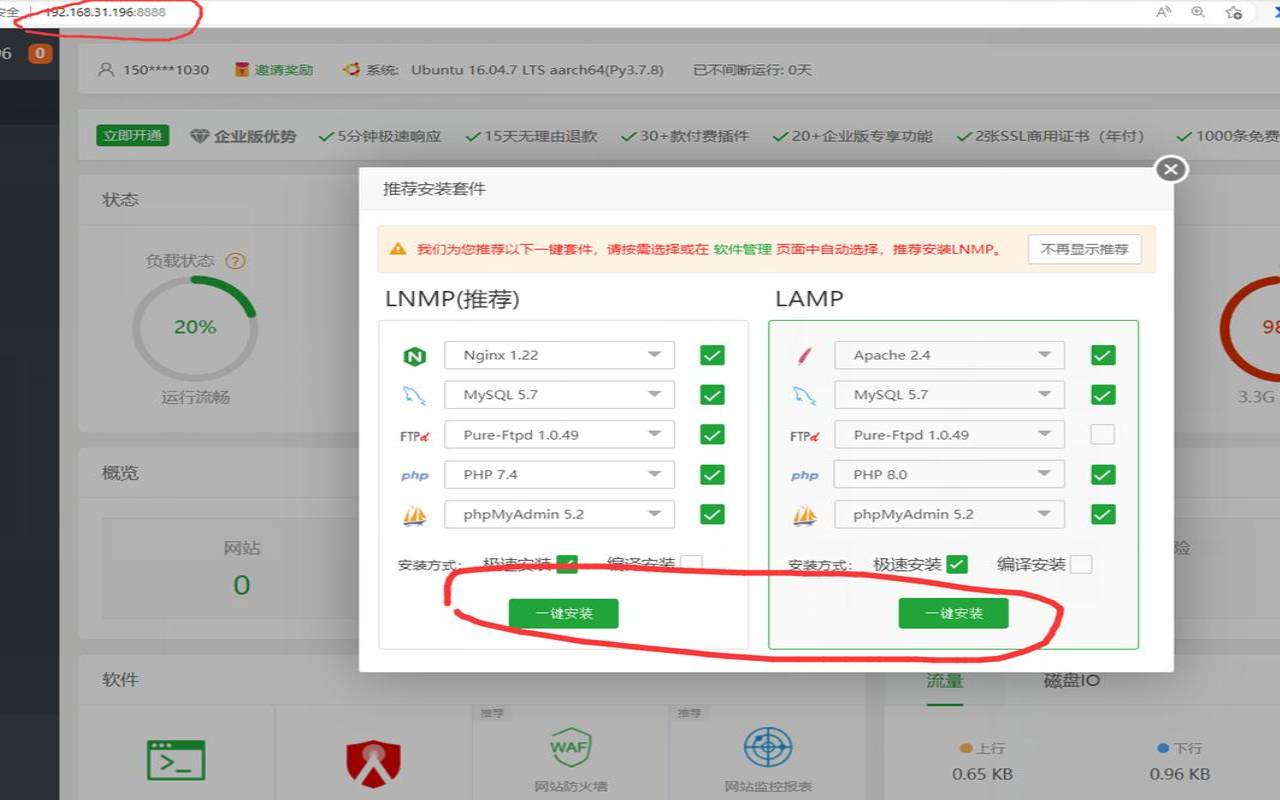Click the Ubuntu system icon
The width and height of the screenshot is (1280, 800).
click(x=351, y=70)
